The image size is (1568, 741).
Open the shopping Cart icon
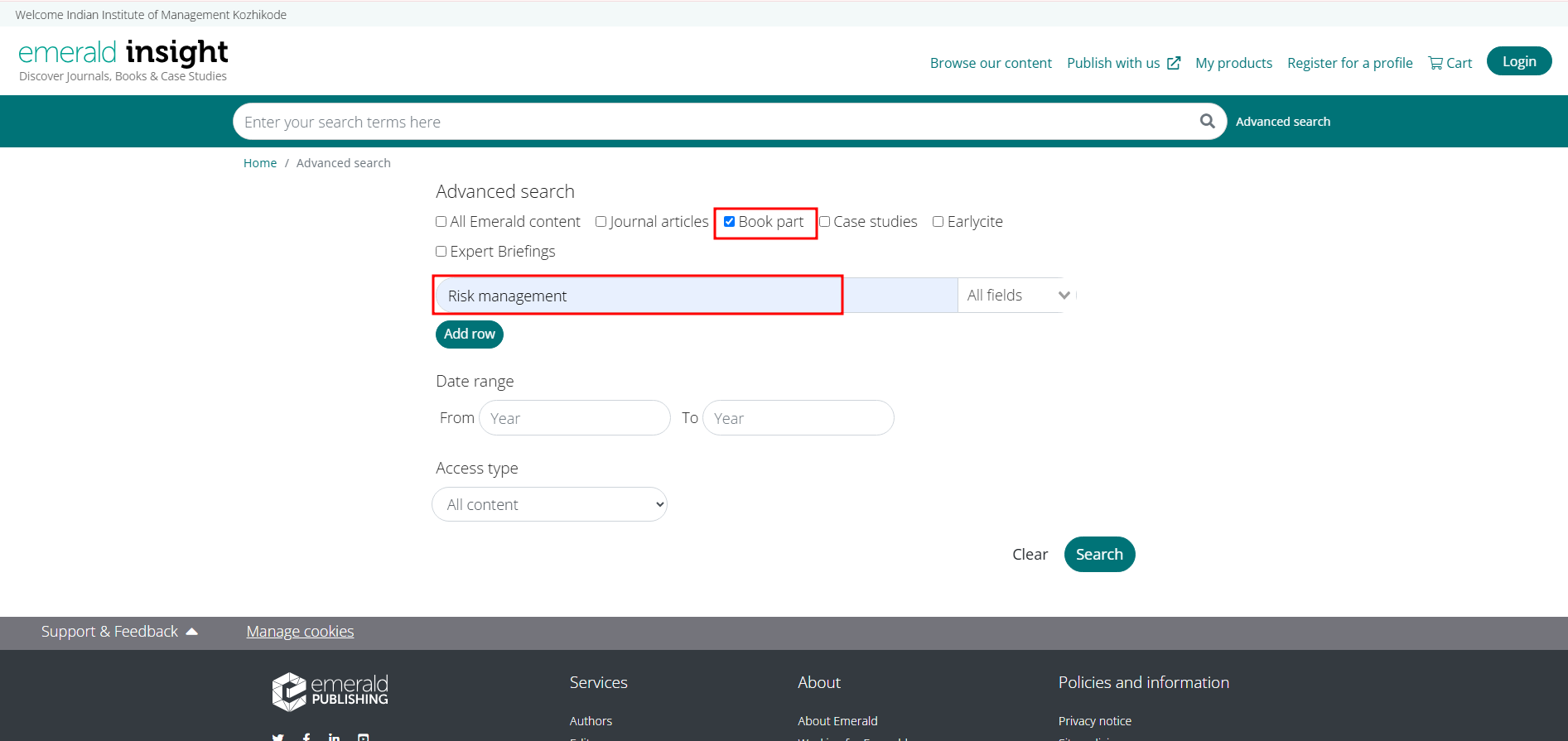click(x=1435, y=63)
